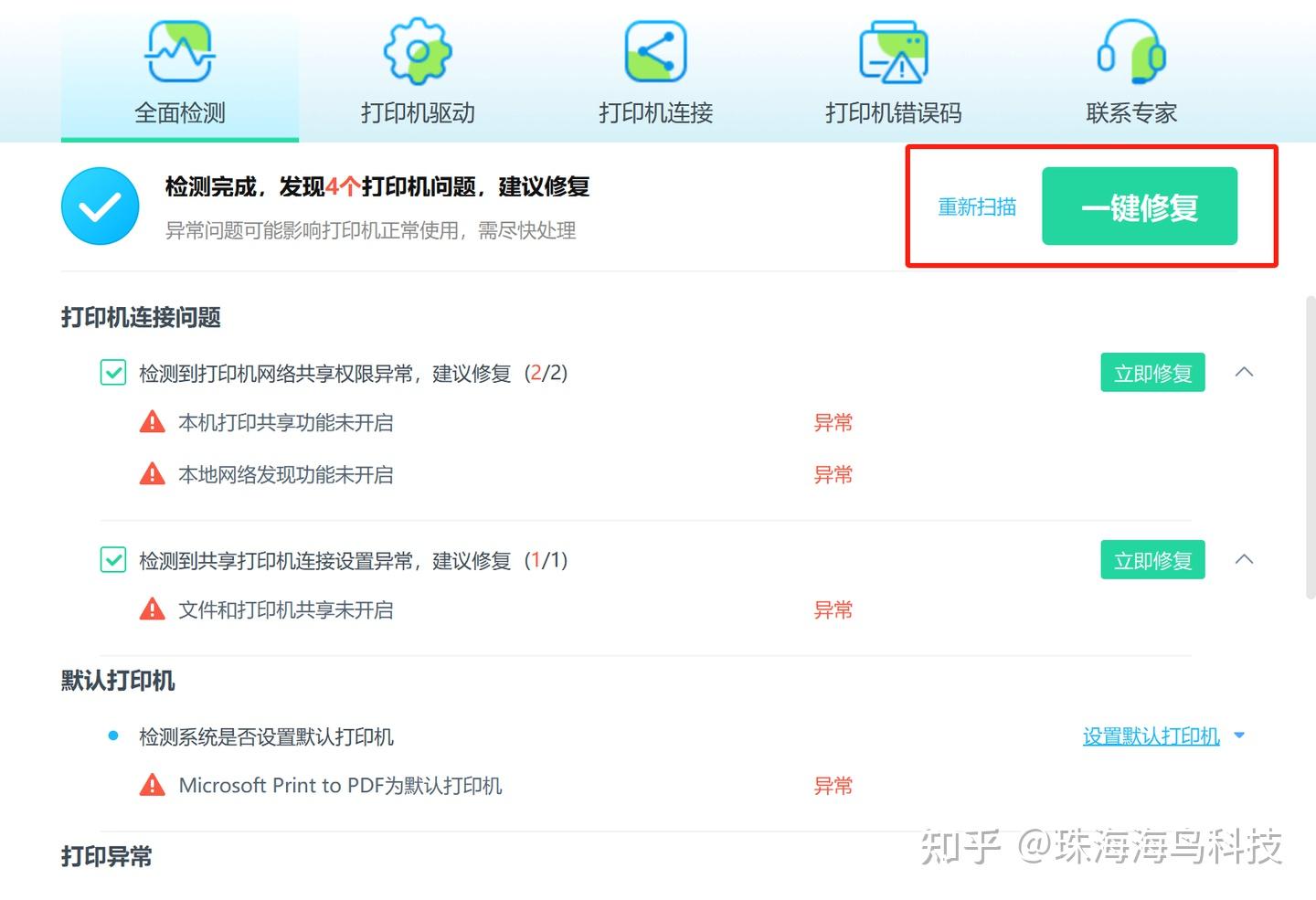Image resolution: width=1316 pixels, height=900 pixels.
Task: Uncheck the 检测到共享打印机连接设置异常 checkbox
Action: click(111, 559)
